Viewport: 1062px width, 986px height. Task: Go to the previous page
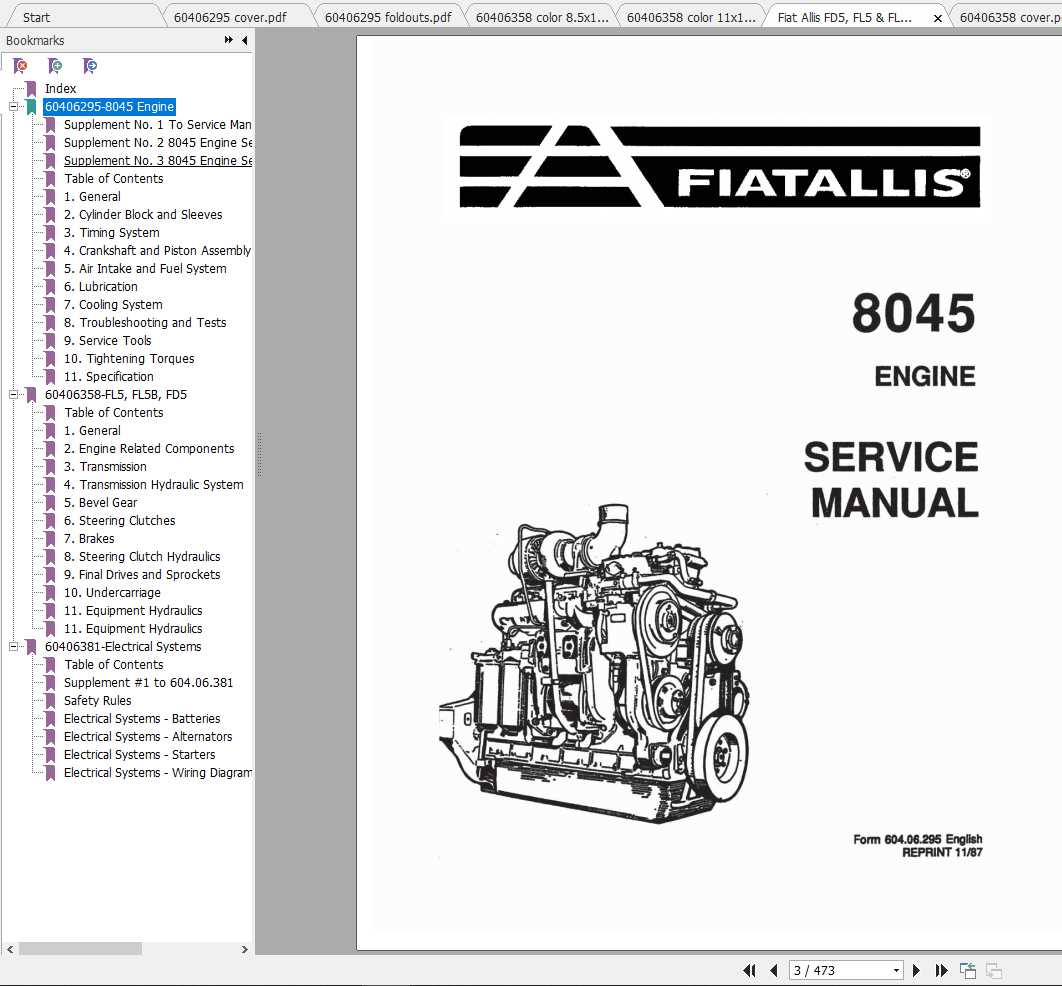click(773, 970)
